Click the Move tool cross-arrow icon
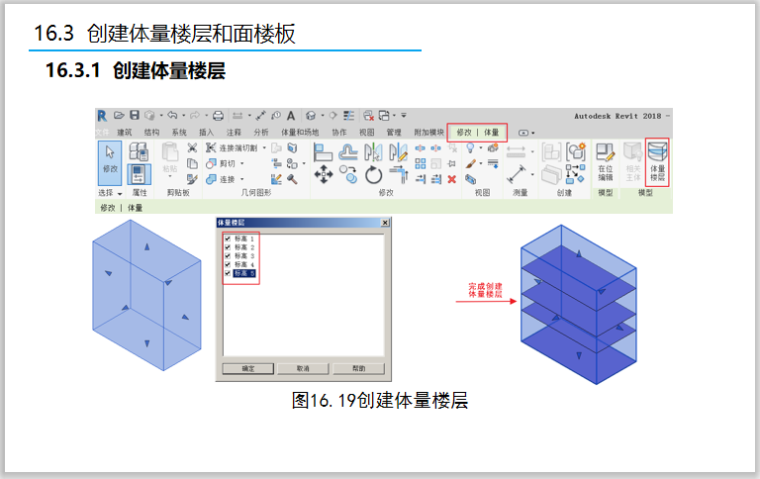The height and width of the screenshot is (479, 760). click(x=324, y=175)
